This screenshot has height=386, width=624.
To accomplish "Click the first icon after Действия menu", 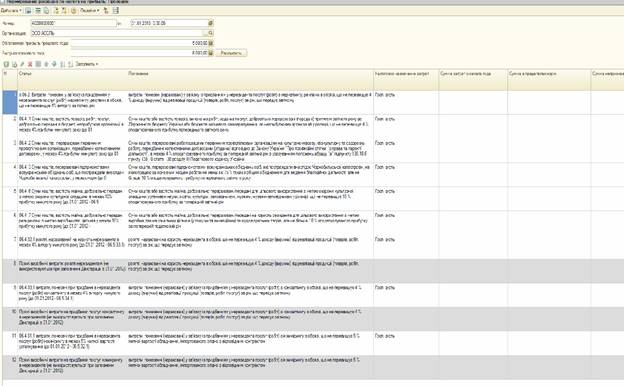I will pos(28,11).
